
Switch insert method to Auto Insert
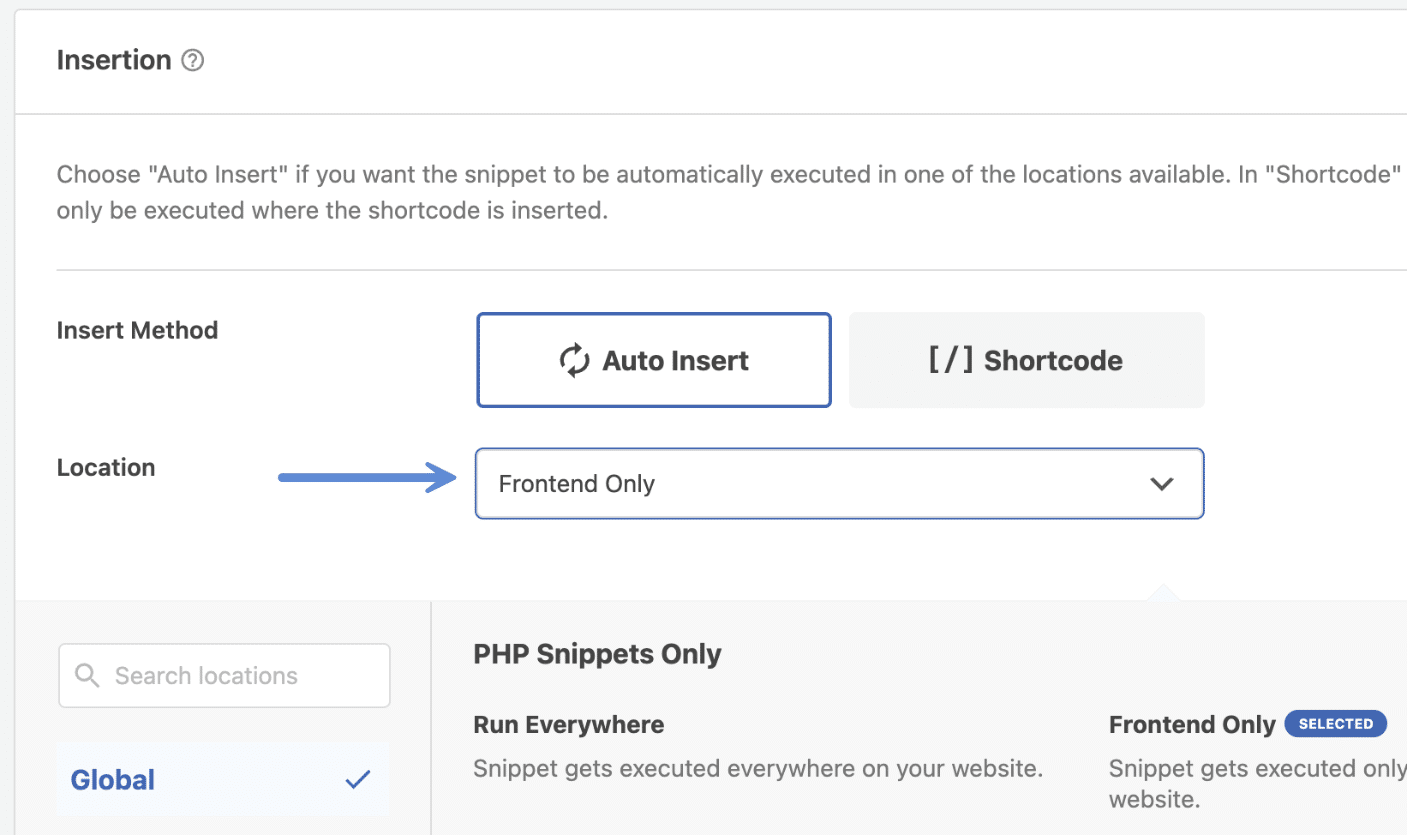(653, 360)
